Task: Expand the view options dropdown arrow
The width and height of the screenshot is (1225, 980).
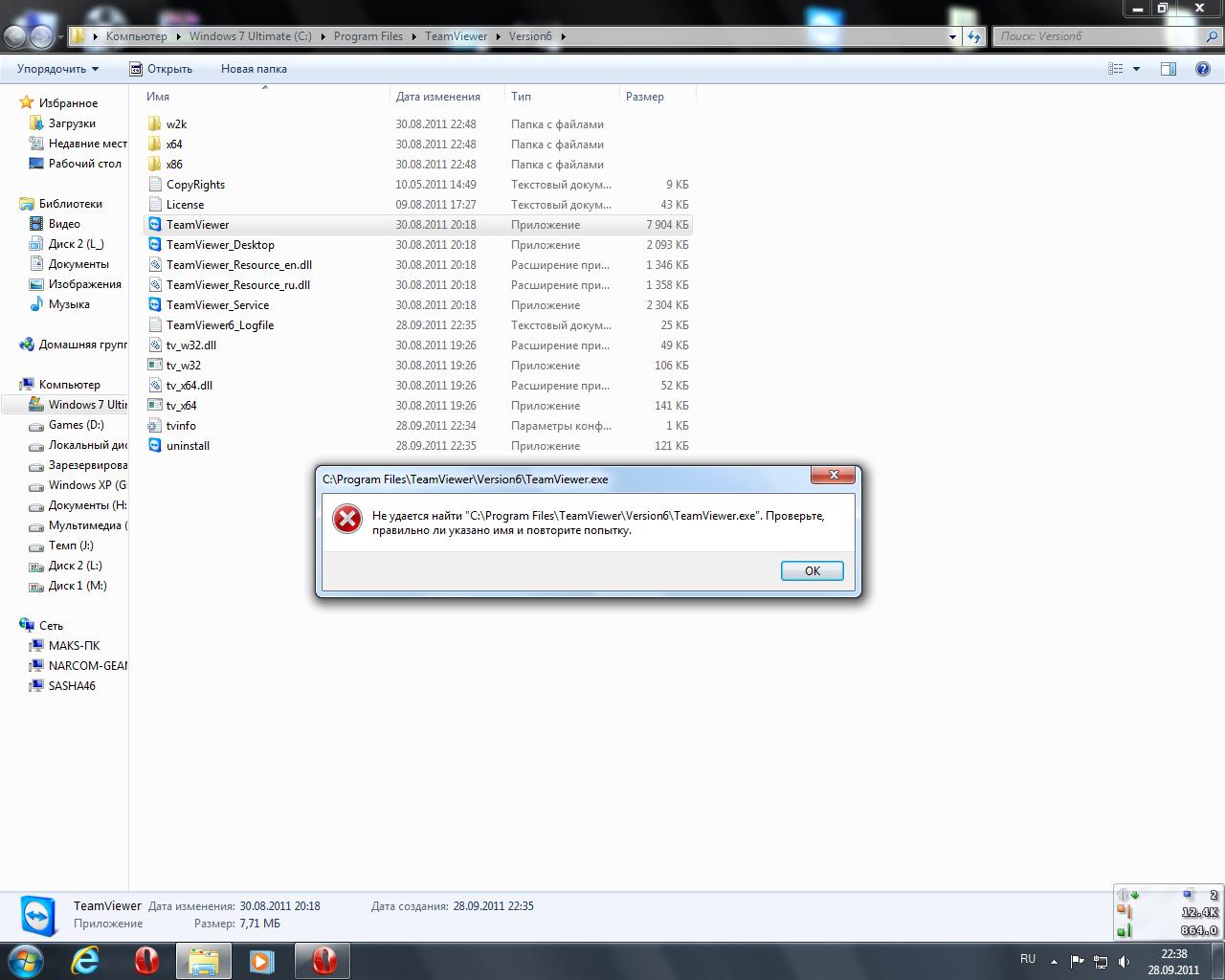Action: 1137,69
